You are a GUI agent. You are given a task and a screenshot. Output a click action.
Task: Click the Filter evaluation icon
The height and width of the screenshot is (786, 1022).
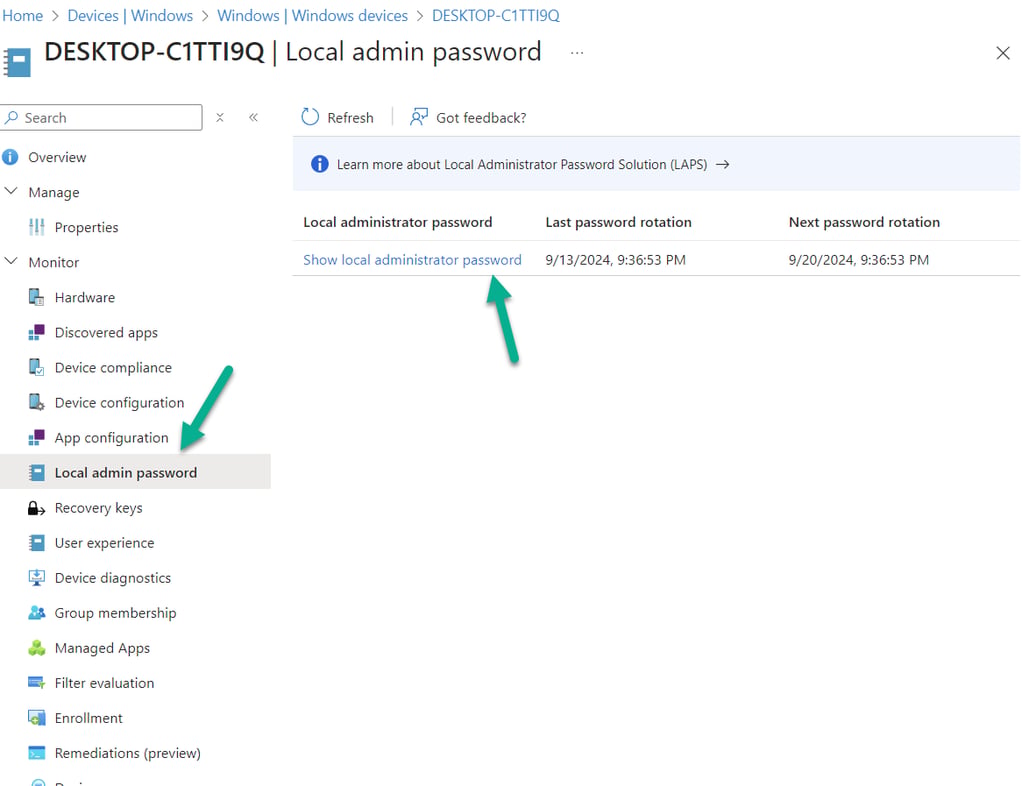[x=36, y=683]
